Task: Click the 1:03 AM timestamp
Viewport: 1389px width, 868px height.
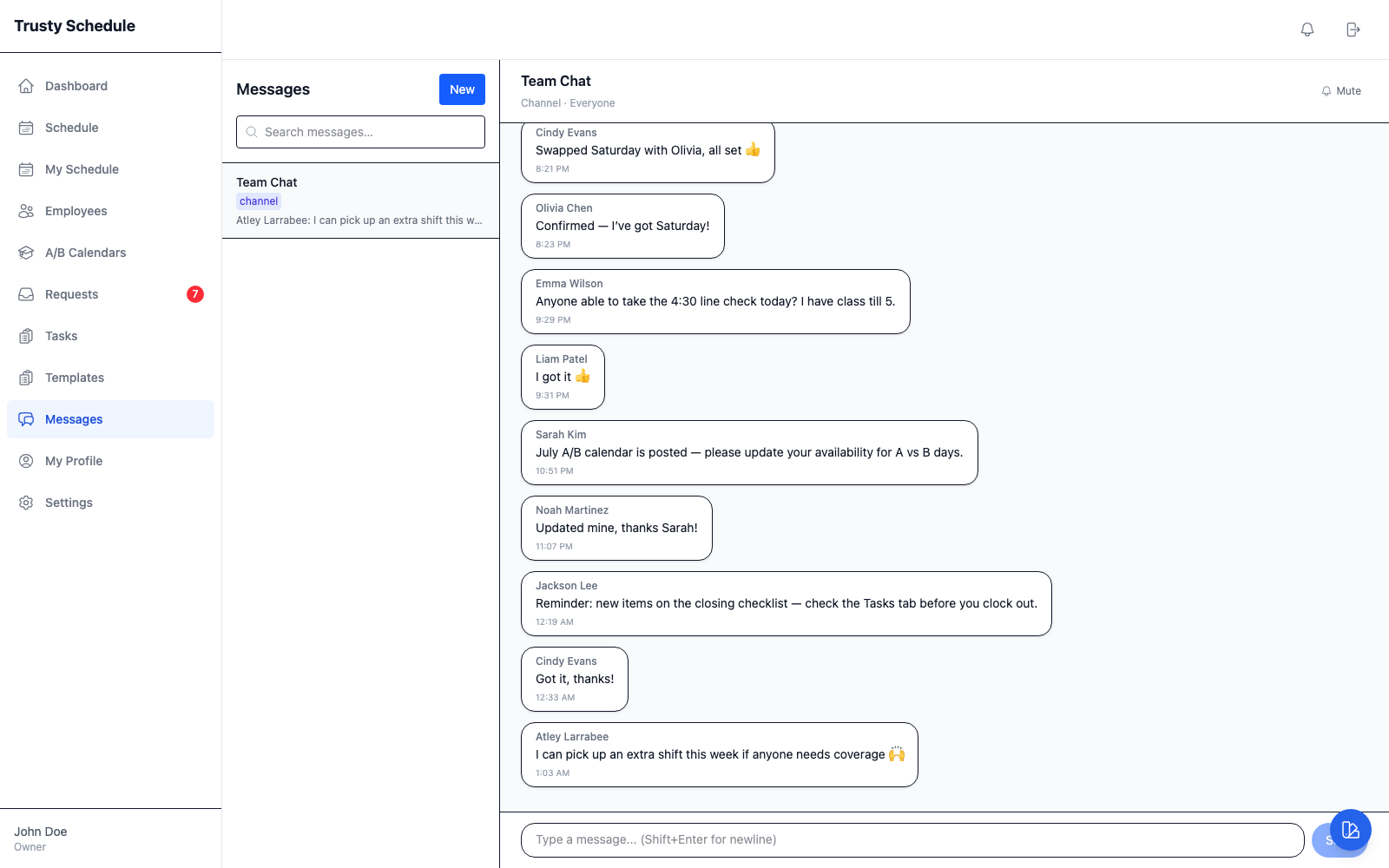Action: [x=553, y=773]
